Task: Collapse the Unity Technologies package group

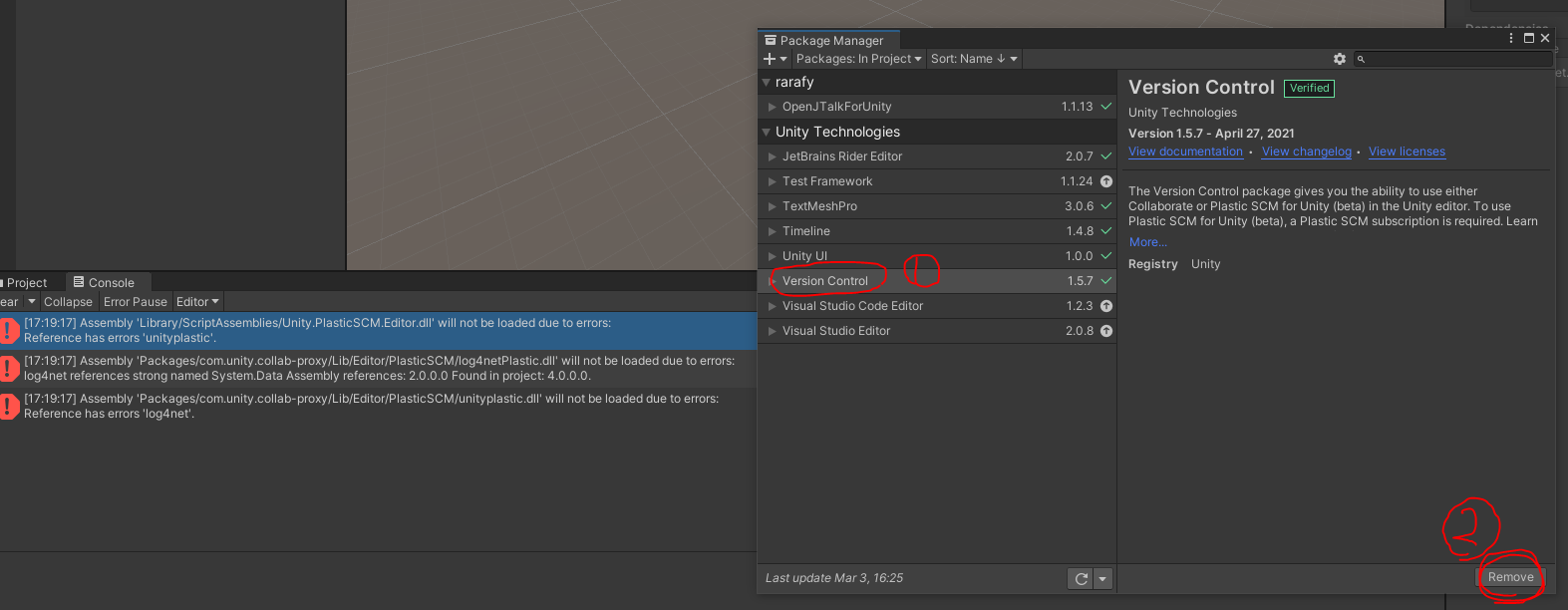Action: (x=766, y=132)
